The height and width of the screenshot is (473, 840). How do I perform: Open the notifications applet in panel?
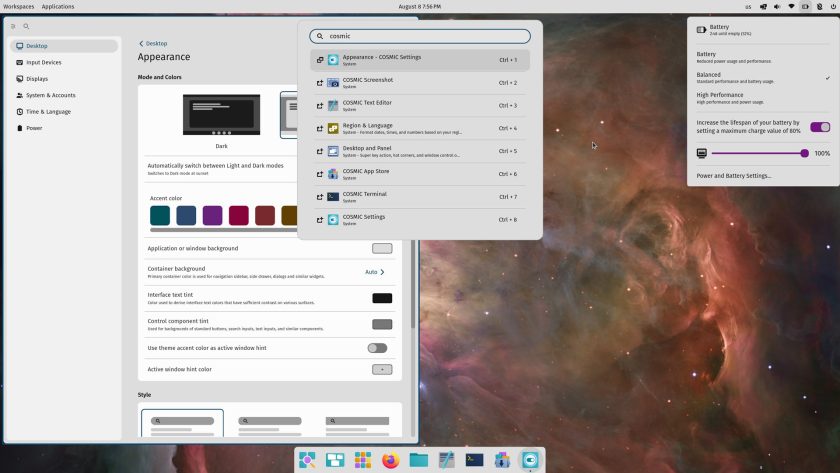tap(819, 7)
